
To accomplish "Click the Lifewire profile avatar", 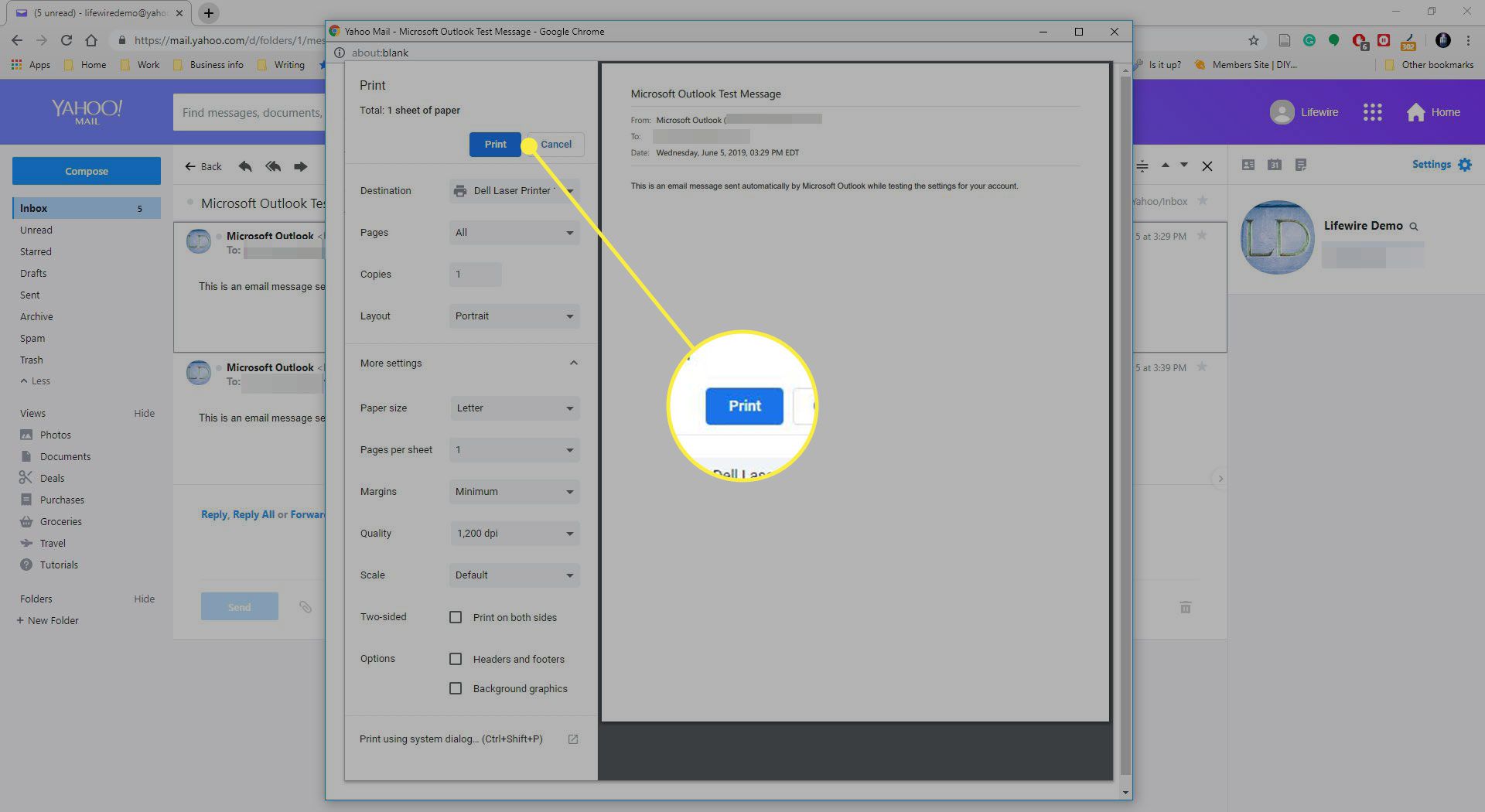I will point(1282,112).
